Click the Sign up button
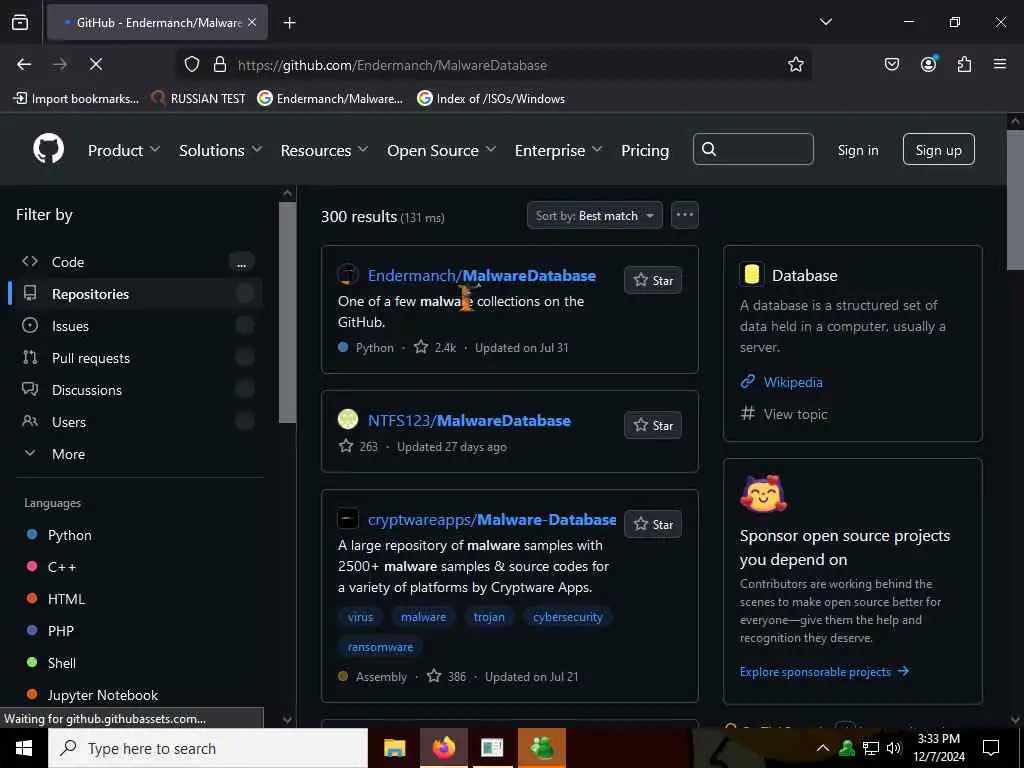This screenshot has height=768, width=1024. pos(938,150)
